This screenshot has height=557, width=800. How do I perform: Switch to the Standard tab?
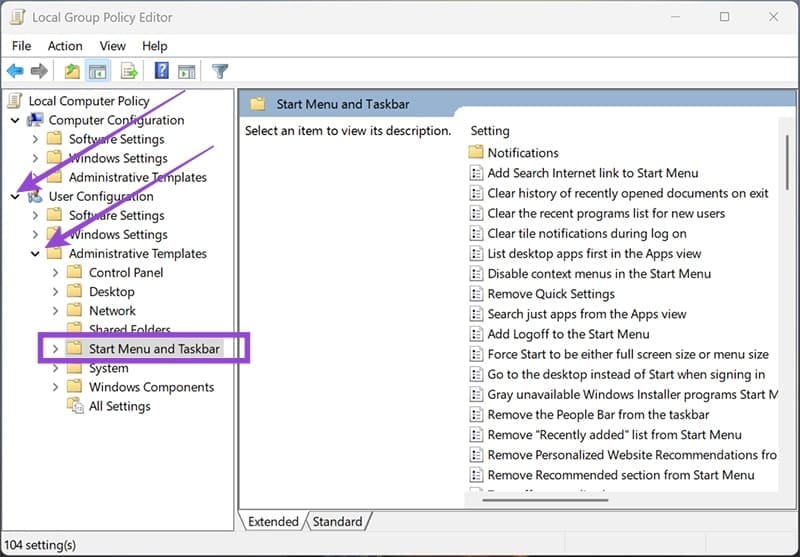(337, 521)
